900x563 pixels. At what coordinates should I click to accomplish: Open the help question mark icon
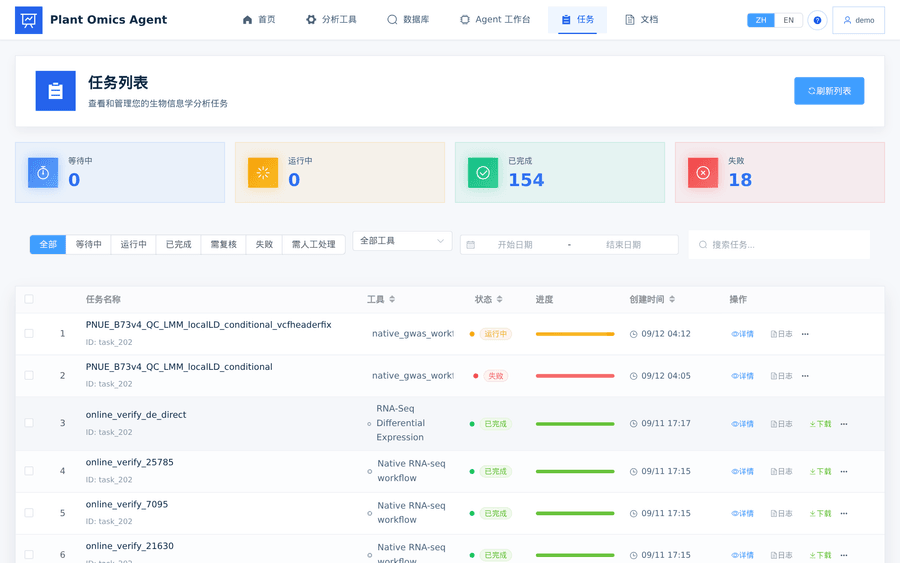(x=817, y=20)
